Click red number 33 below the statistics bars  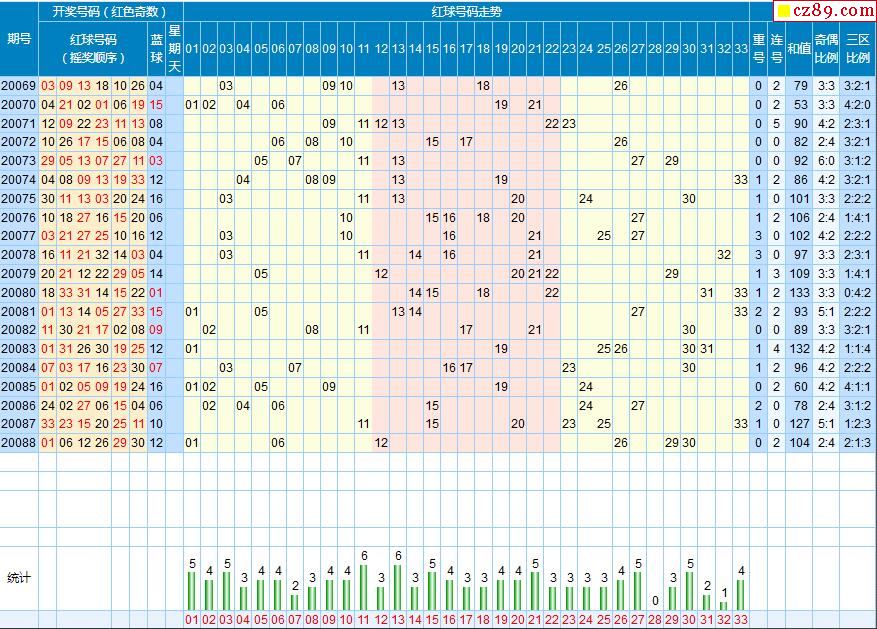(x=741, y=619)
